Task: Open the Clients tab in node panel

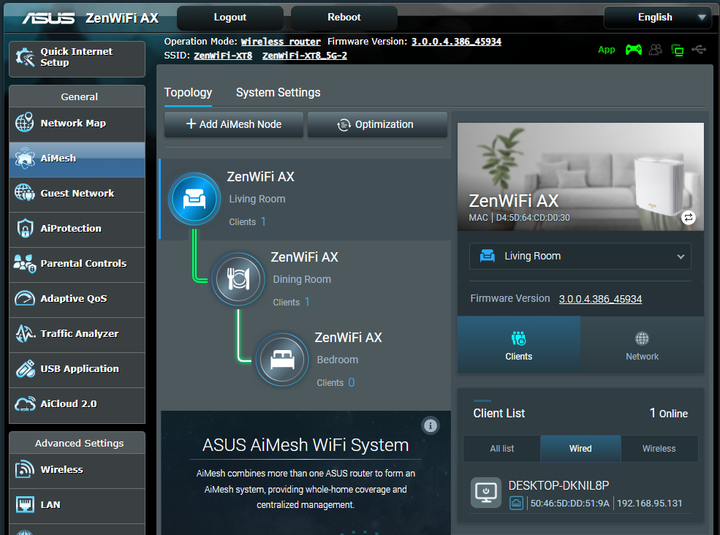Action: click(x=519, y=344)
